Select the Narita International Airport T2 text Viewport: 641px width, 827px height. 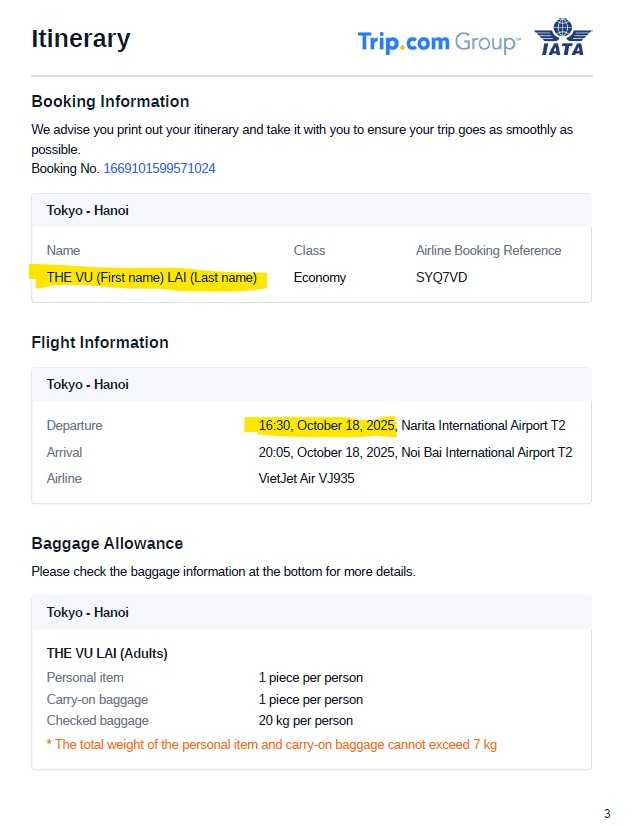(483, 425)
